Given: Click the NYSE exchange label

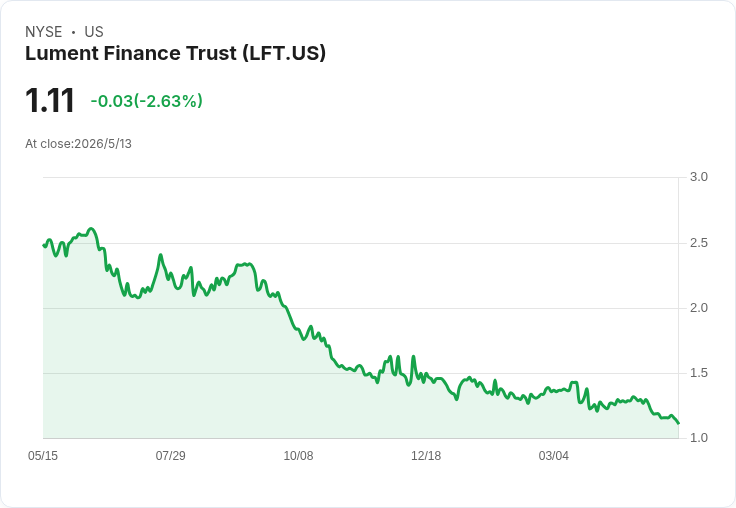Looking at the screenshot, I should point(44,32).
